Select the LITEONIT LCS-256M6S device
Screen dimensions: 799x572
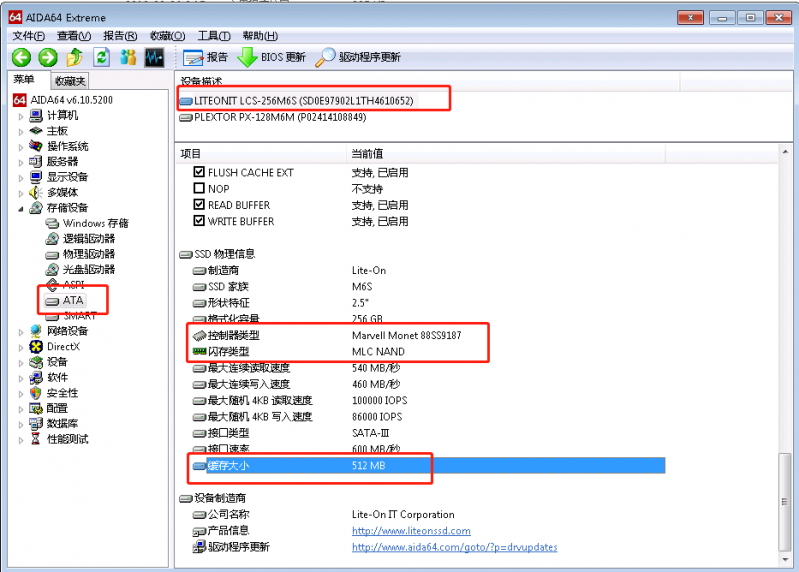click(x=297, y=100)
